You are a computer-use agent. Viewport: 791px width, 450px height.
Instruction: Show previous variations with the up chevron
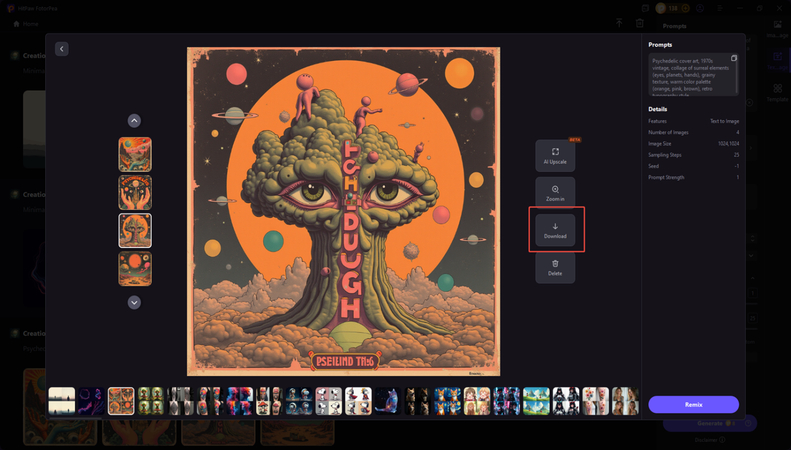(134, 121)
